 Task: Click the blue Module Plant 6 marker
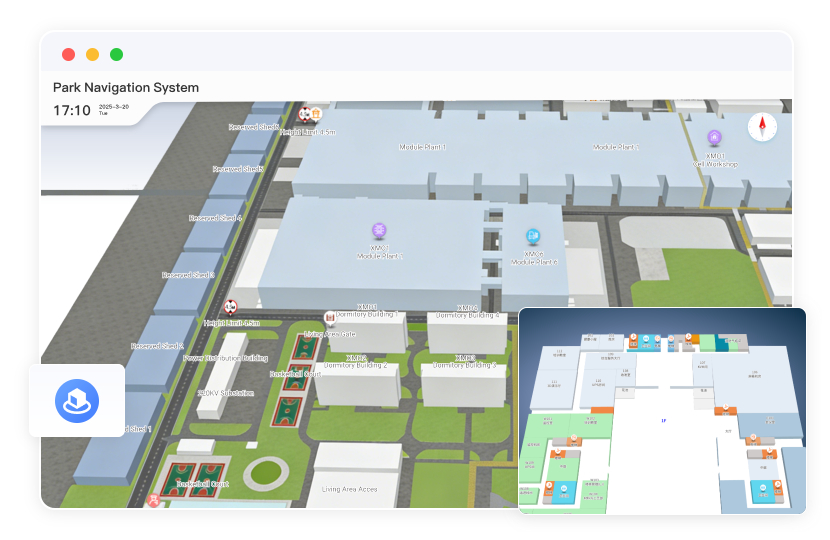(x=533, y=237)
